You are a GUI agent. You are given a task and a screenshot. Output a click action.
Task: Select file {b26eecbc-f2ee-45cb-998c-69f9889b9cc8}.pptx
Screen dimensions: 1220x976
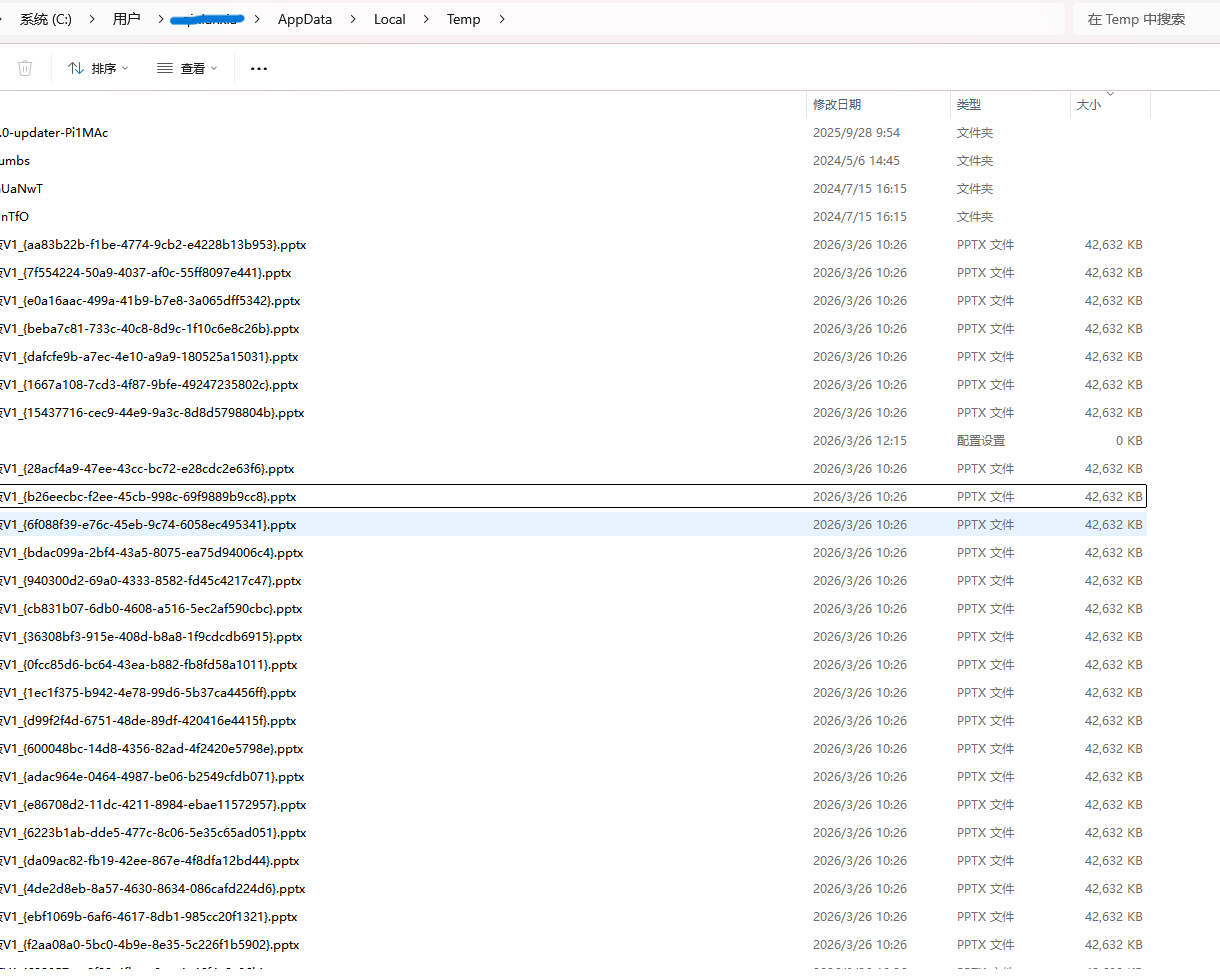(x=573, y=496)
